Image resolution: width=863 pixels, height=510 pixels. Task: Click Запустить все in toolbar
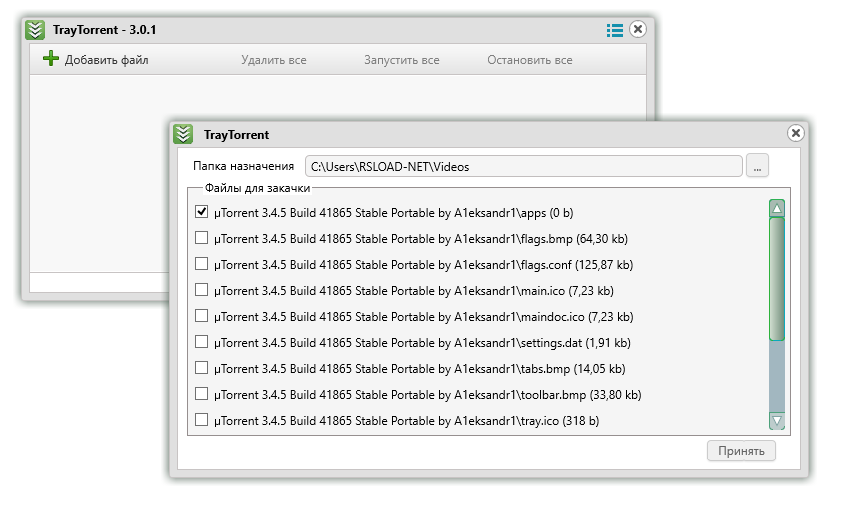(x=402, y=60)
